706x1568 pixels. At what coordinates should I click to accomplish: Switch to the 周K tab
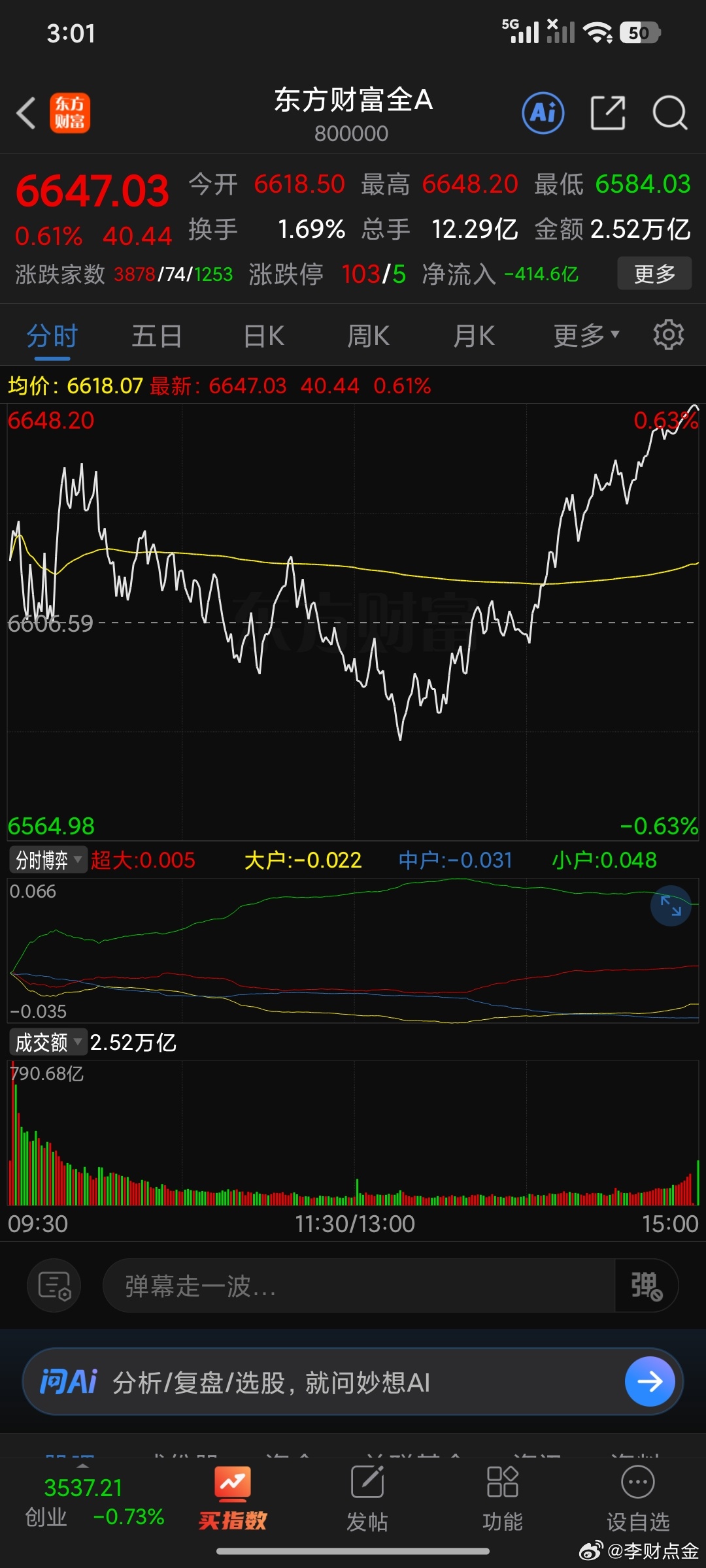coord(368,336)
